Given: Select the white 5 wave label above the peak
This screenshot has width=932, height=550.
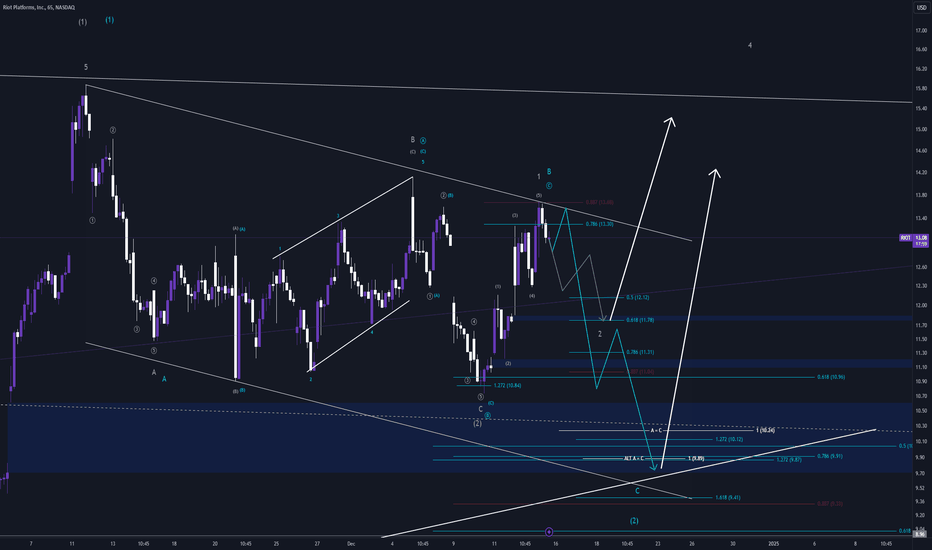Looking at the screenshot, I should [x=86, y=67].
